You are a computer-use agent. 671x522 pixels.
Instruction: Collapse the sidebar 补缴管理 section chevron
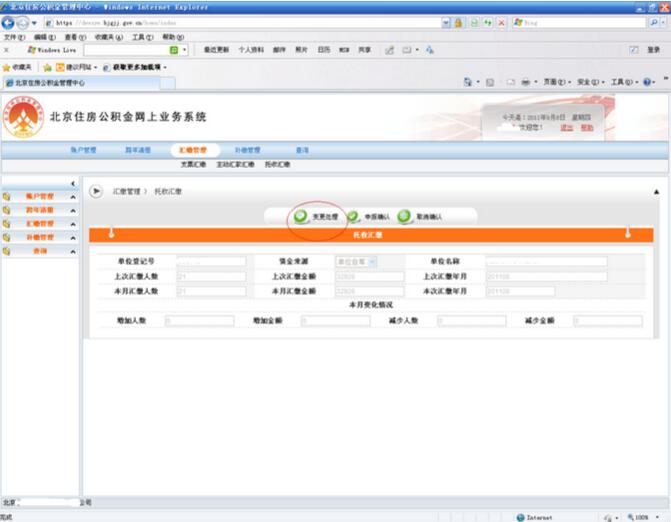tap(73, 238)
